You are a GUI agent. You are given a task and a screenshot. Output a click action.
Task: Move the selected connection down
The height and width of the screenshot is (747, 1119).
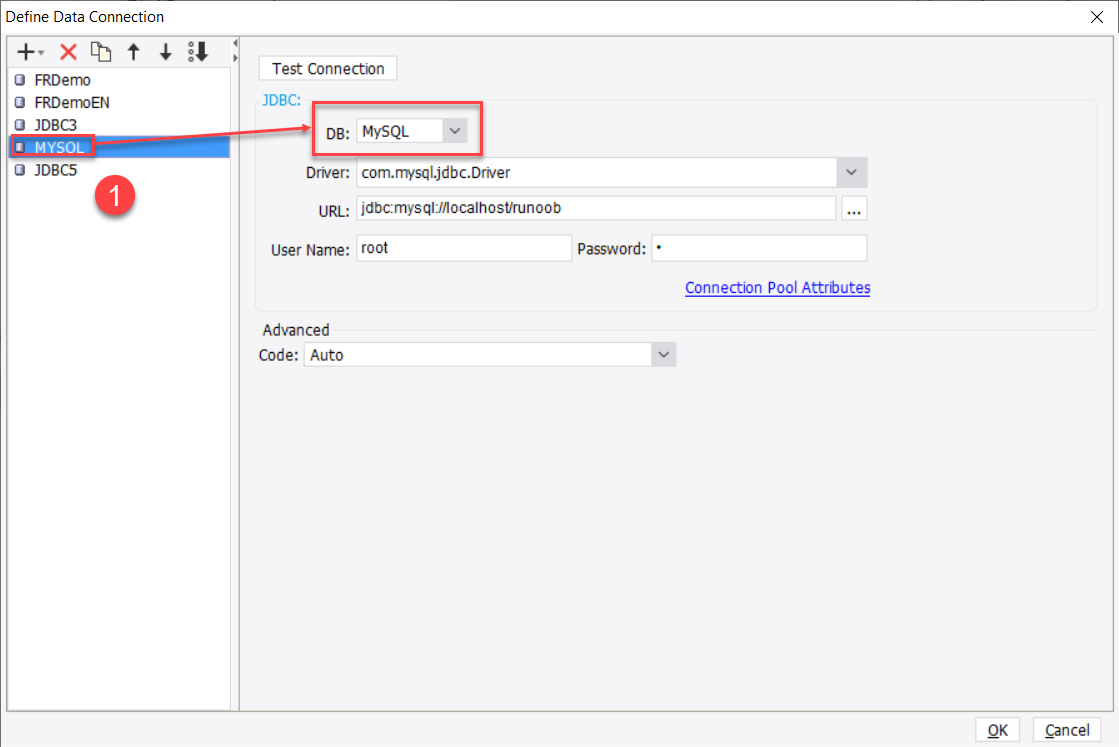tap(165, 51)
